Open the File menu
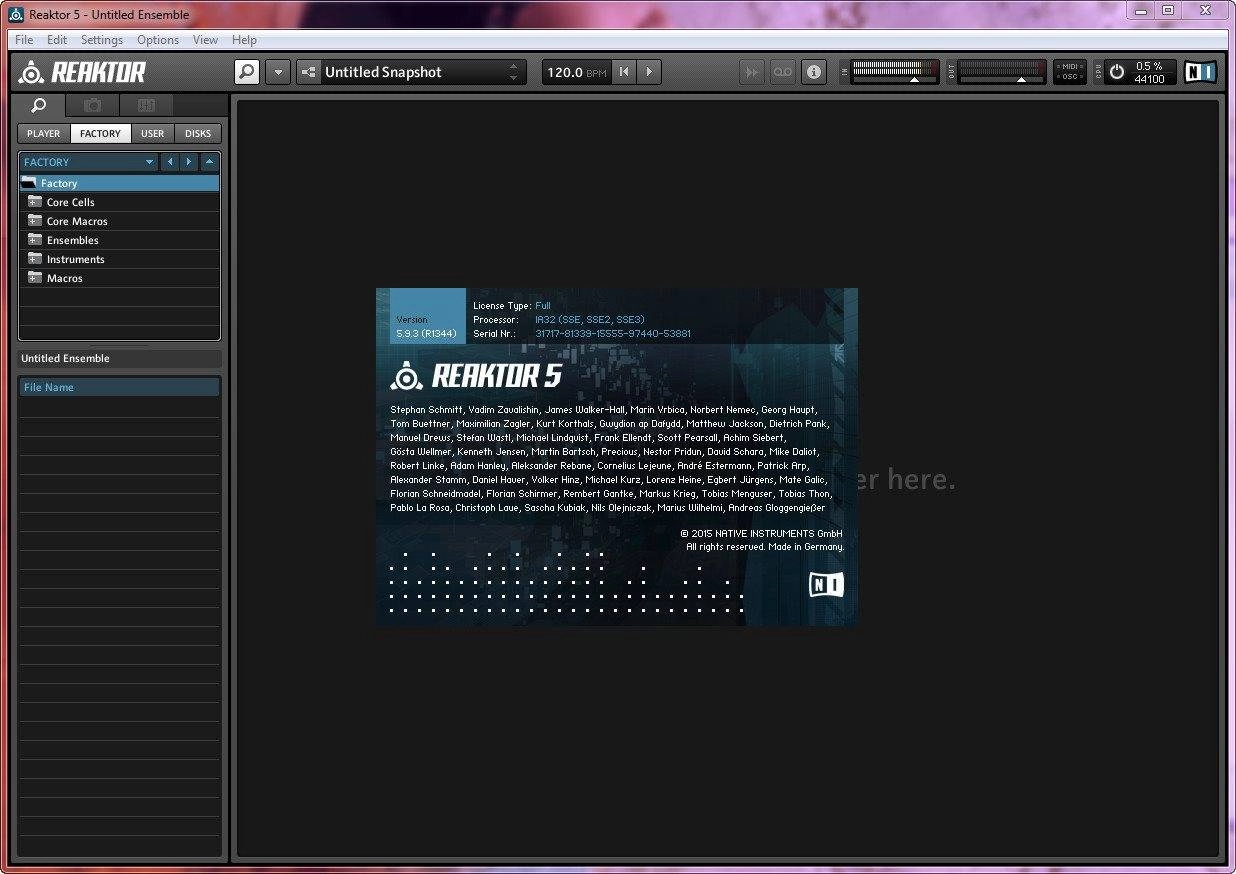Image resolution: width=1236 pixels, height=874 pixels. (24, 40)
